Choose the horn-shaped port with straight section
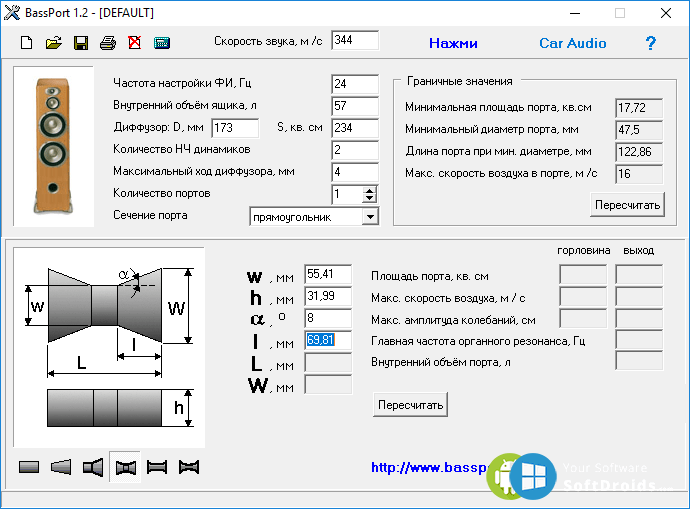Viewport: 690px width, 509px height. coord(93,466)
